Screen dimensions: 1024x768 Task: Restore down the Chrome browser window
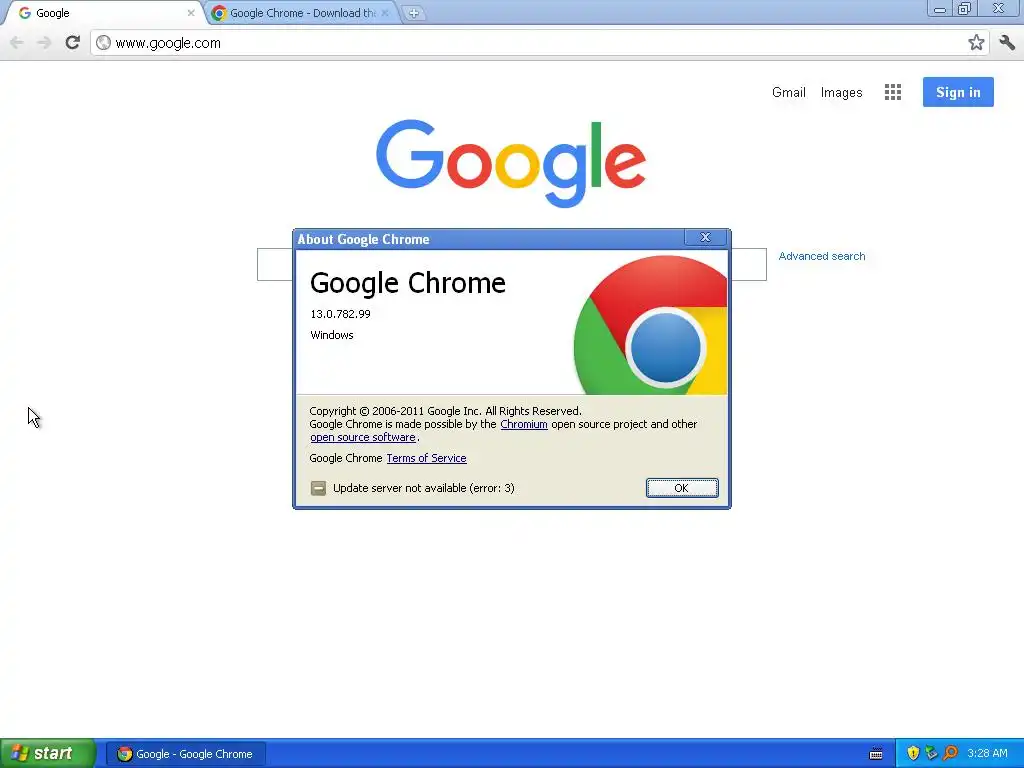click(x=965, y=9)
